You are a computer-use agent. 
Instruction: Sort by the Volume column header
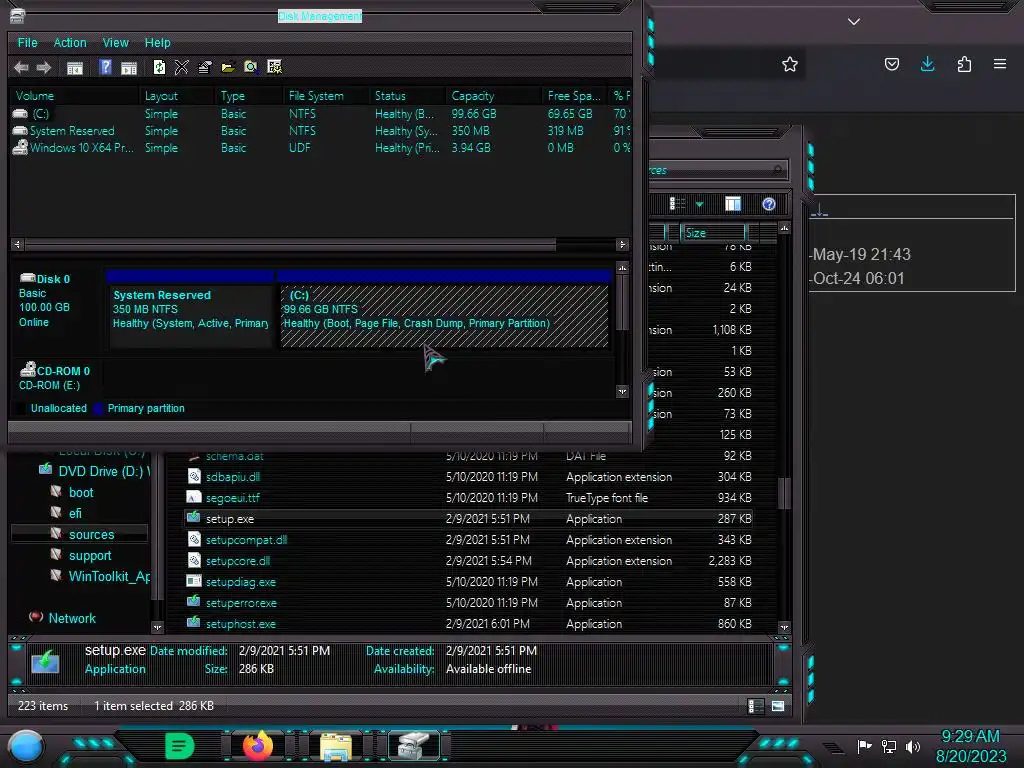pyautogui.click(x=74, y=95)
